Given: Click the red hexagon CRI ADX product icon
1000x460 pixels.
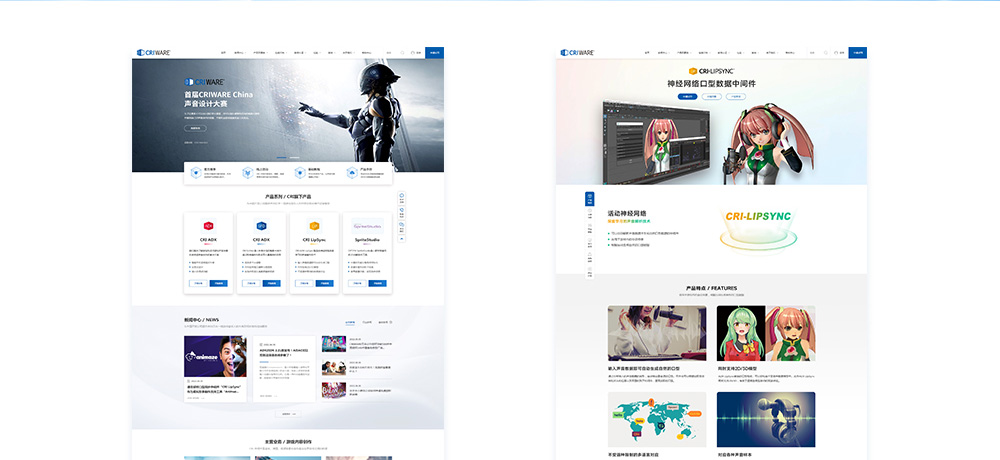Looking at the screenshot, I should pyautogui.click(x=209, y=225).
